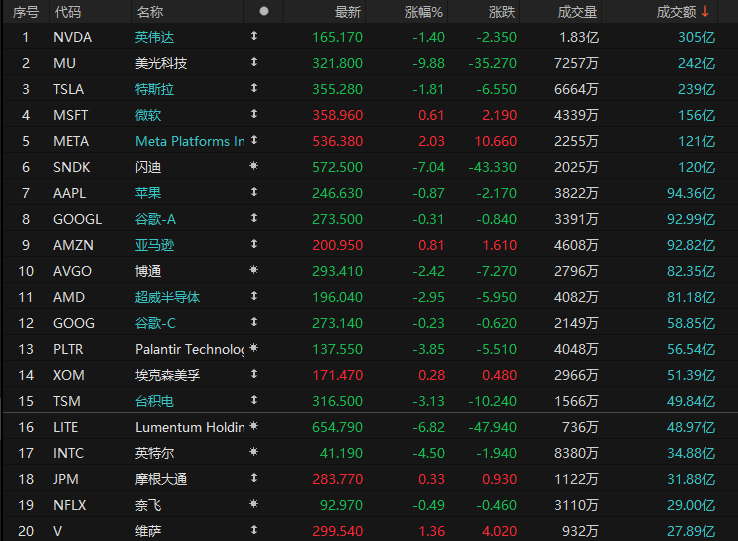Click change -47.940 in LITE row
The width and height of the screenshot is (738, 541).
coord(493,427)
